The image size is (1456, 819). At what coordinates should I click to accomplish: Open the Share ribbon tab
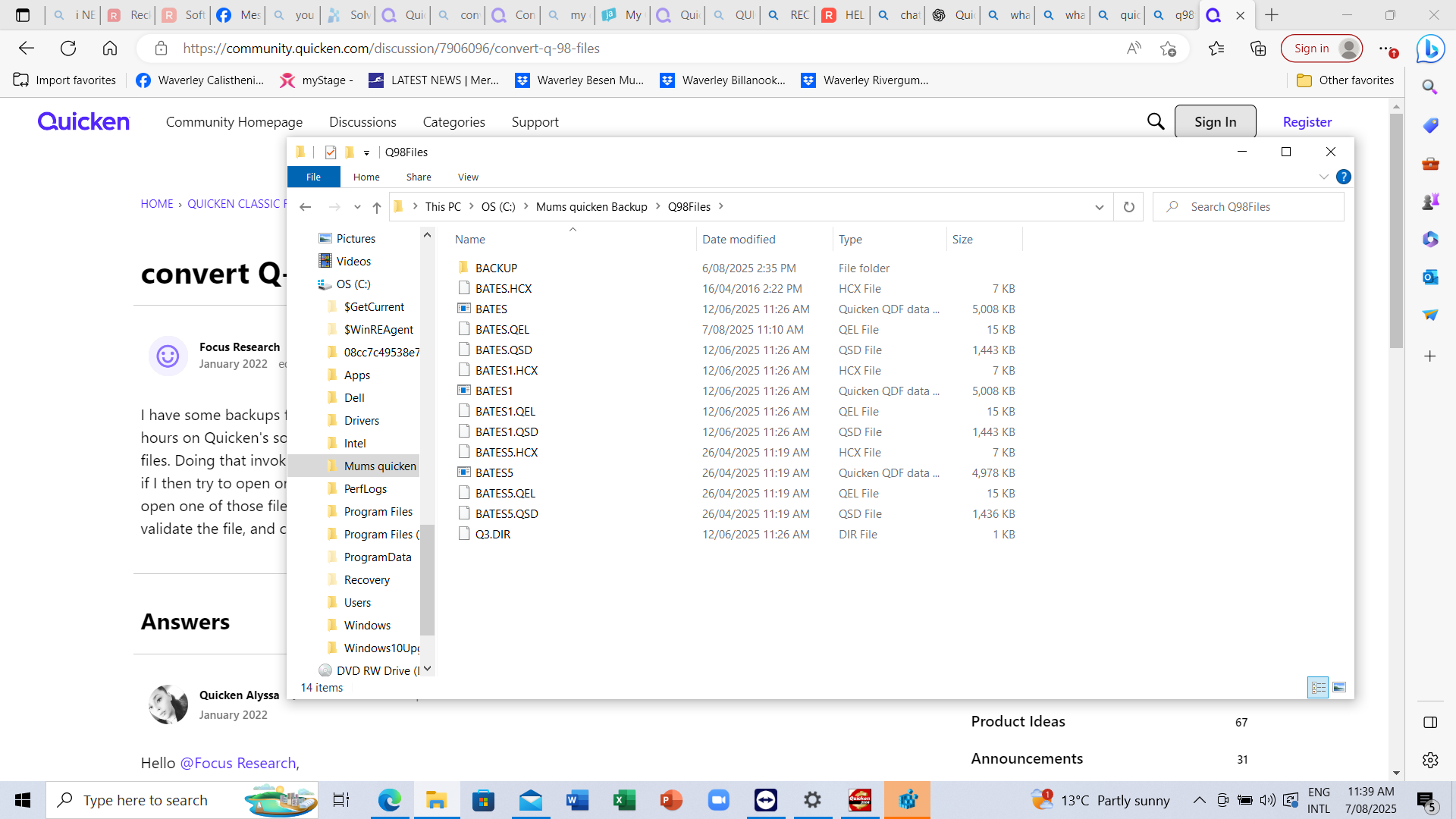coord(419,177)
